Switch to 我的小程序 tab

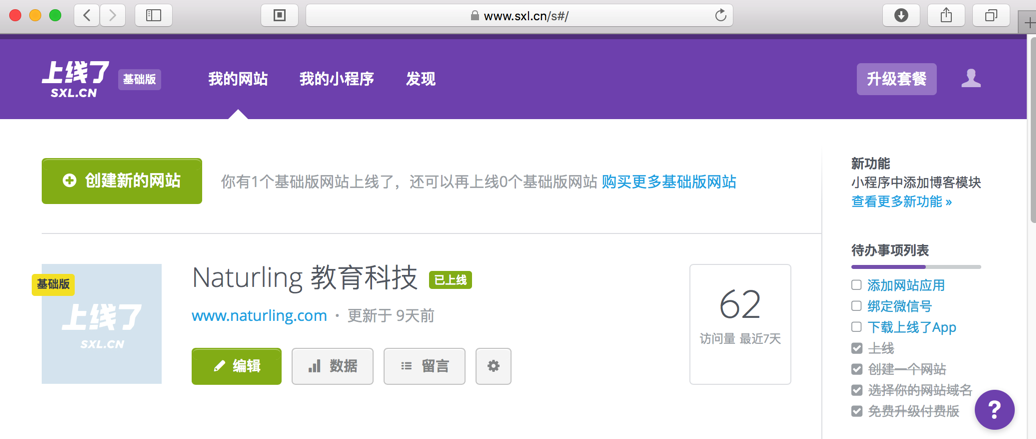click(x=337, y=79)
